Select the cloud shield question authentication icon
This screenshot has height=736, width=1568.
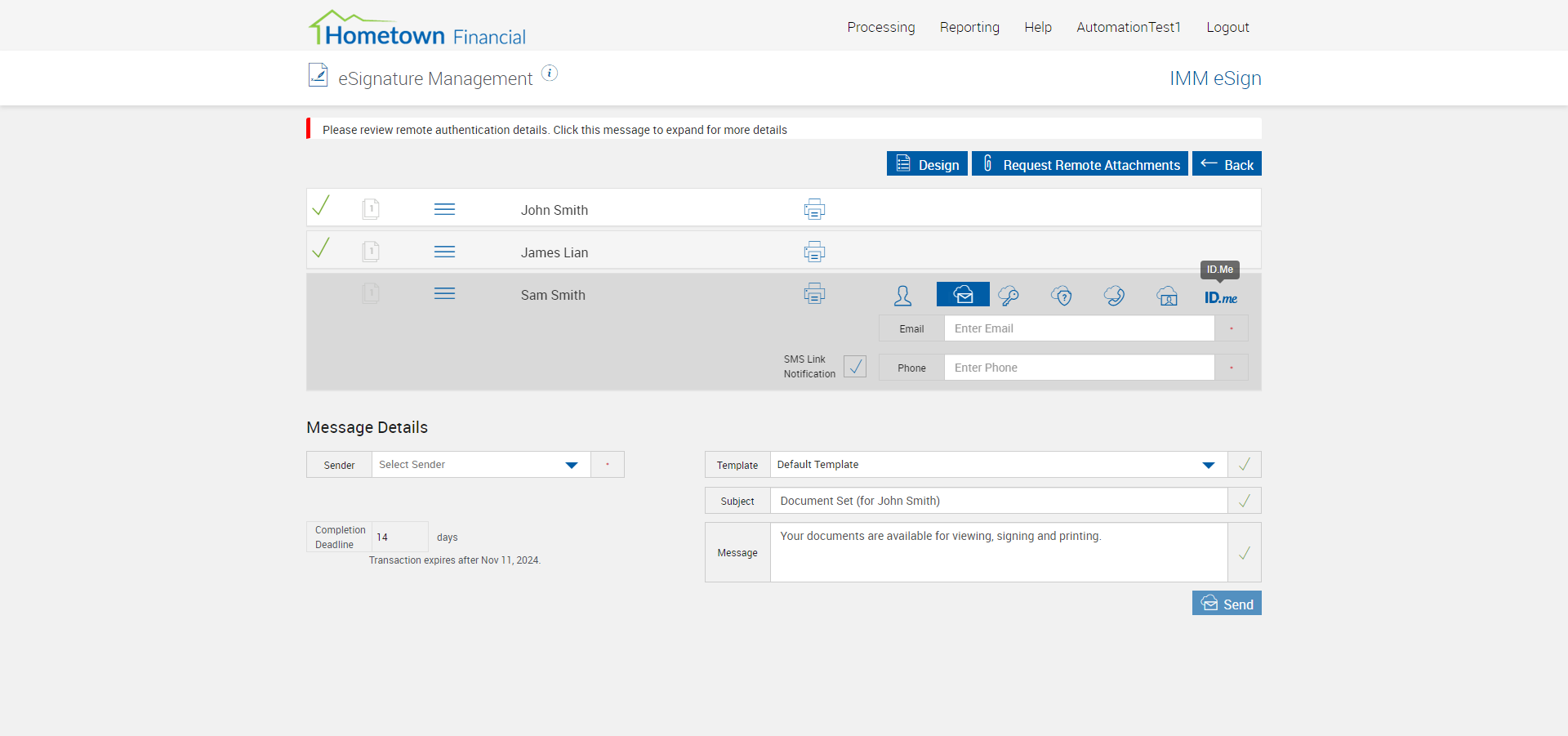point(1062,296)
